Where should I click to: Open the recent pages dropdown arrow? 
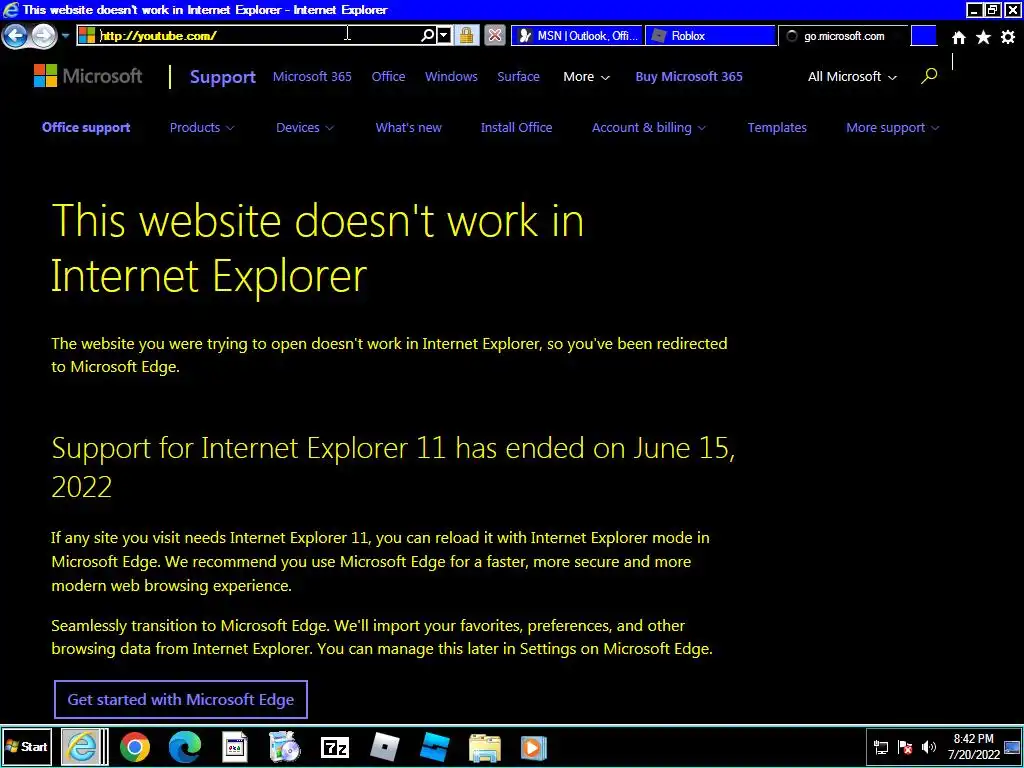coord(65,35)
